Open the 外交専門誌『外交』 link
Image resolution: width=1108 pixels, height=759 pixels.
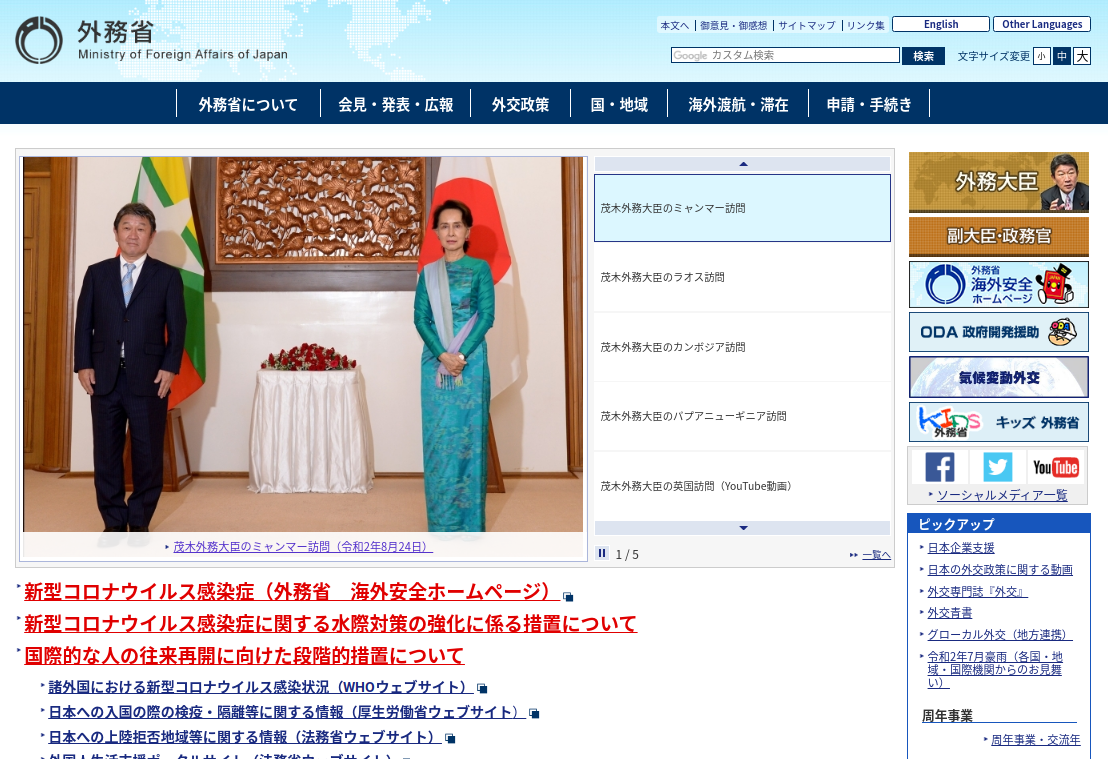point(977,592)
